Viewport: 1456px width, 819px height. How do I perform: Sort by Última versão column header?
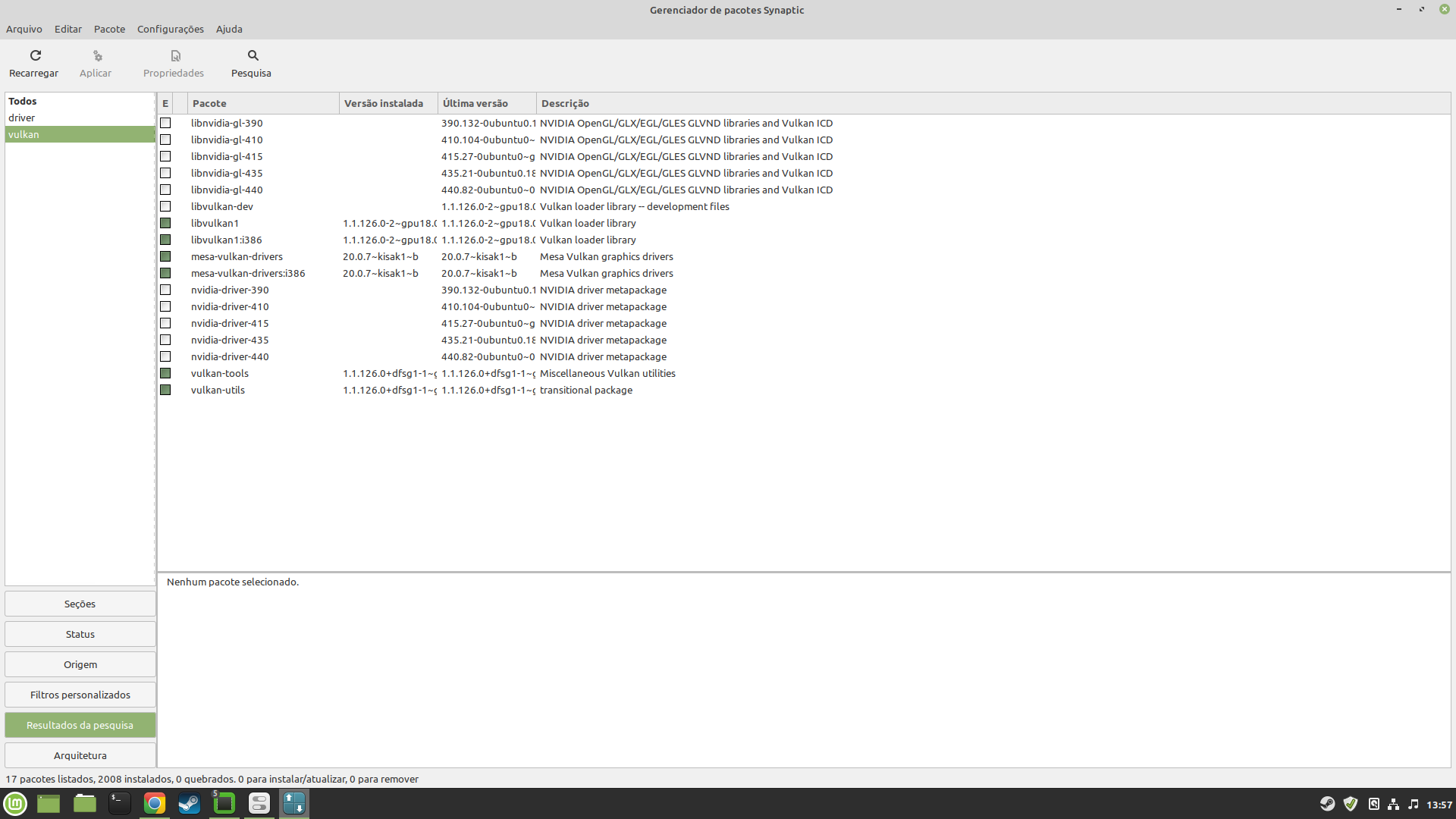tap(487, 103)
